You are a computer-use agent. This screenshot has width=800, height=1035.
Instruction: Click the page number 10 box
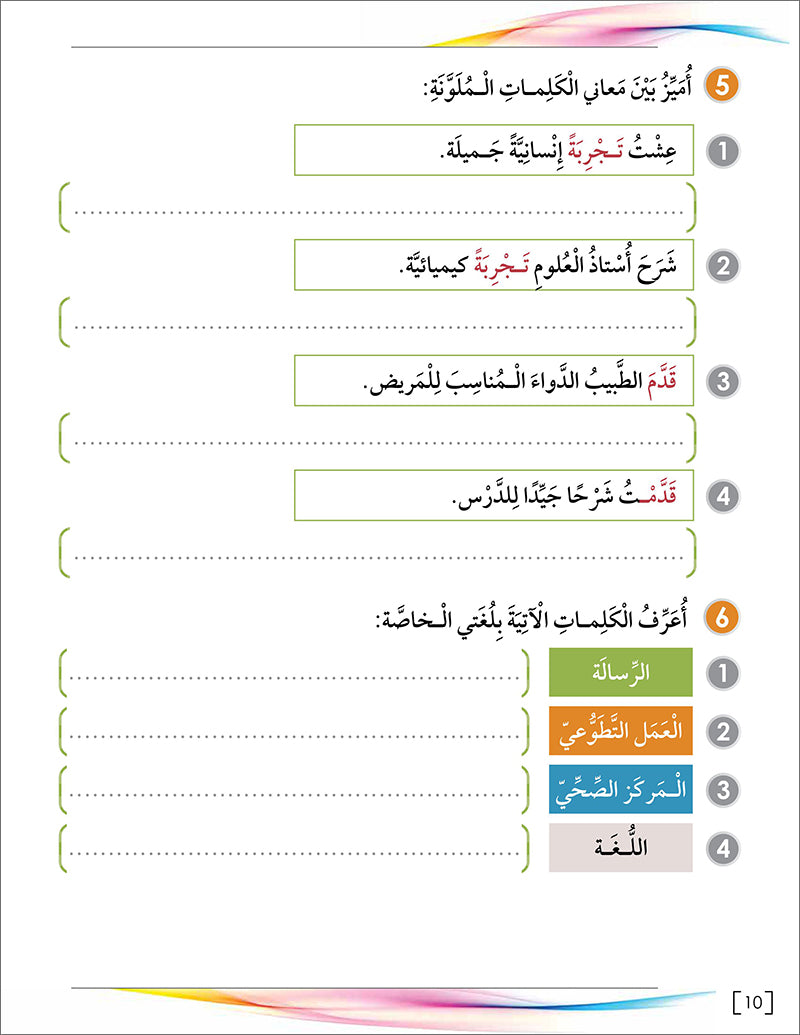[752, 1000]
